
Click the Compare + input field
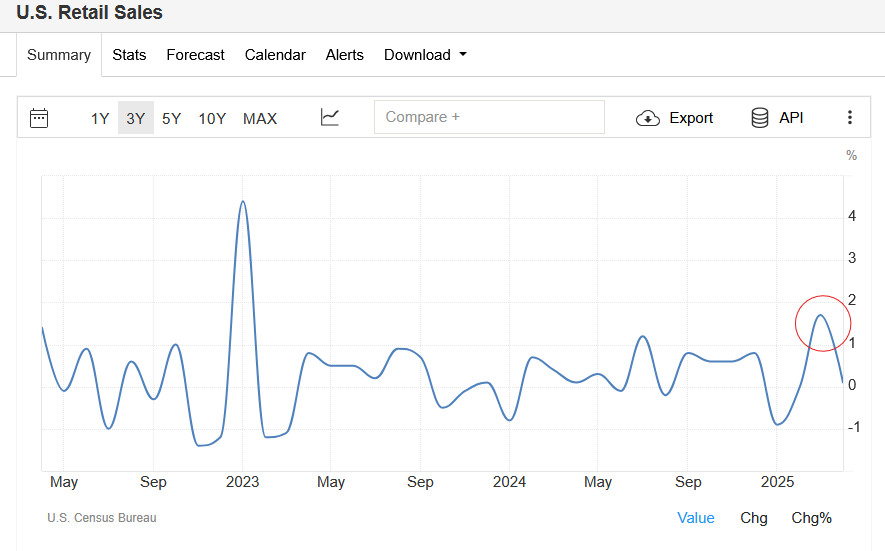coord(489,117)
